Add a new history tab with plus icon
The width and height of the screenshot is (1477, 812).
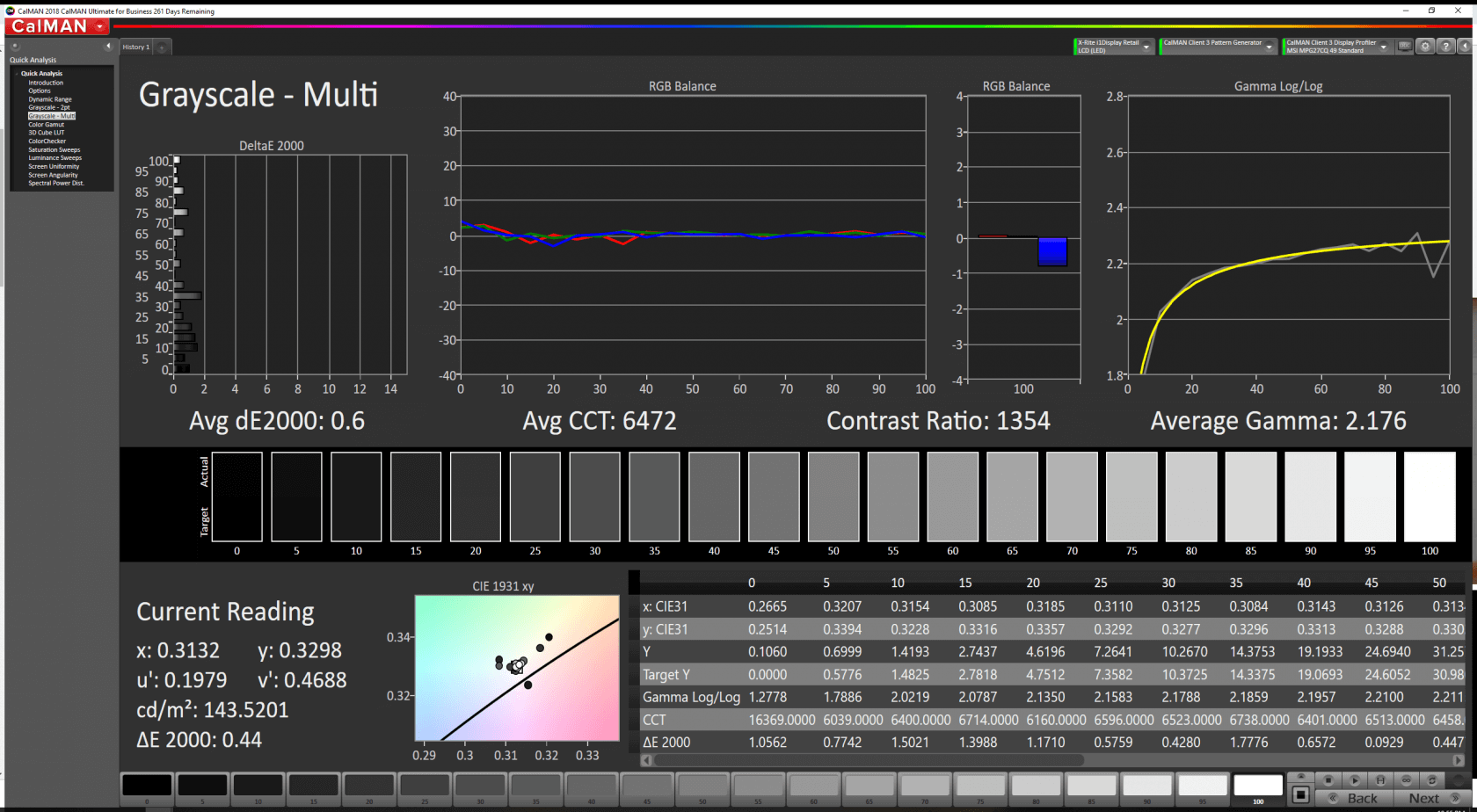pyautogui.click(x=162, y=47)
